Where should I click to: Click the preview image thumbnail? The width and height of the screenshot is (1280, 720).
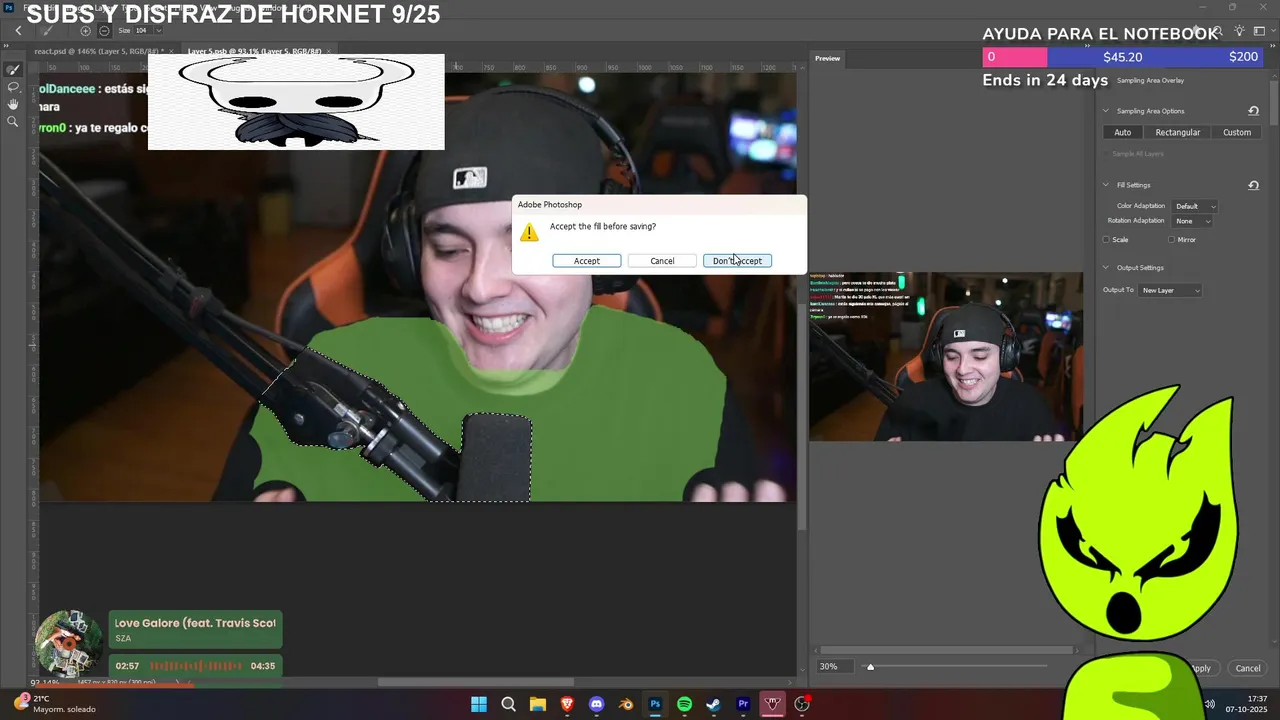(946, 357)
